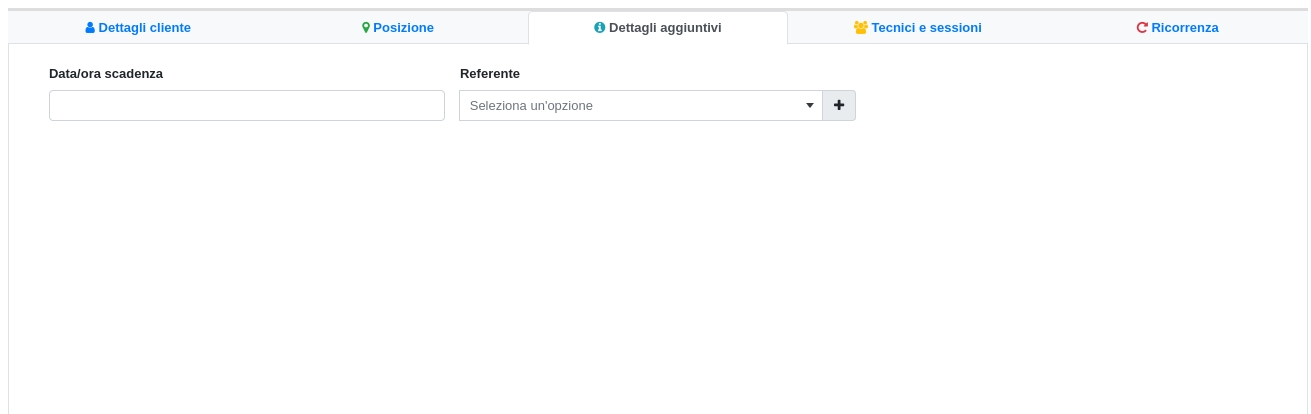Click the map pin icon on Posizione tab
The height and width of the screenshot is (414, 1311).
366,28
